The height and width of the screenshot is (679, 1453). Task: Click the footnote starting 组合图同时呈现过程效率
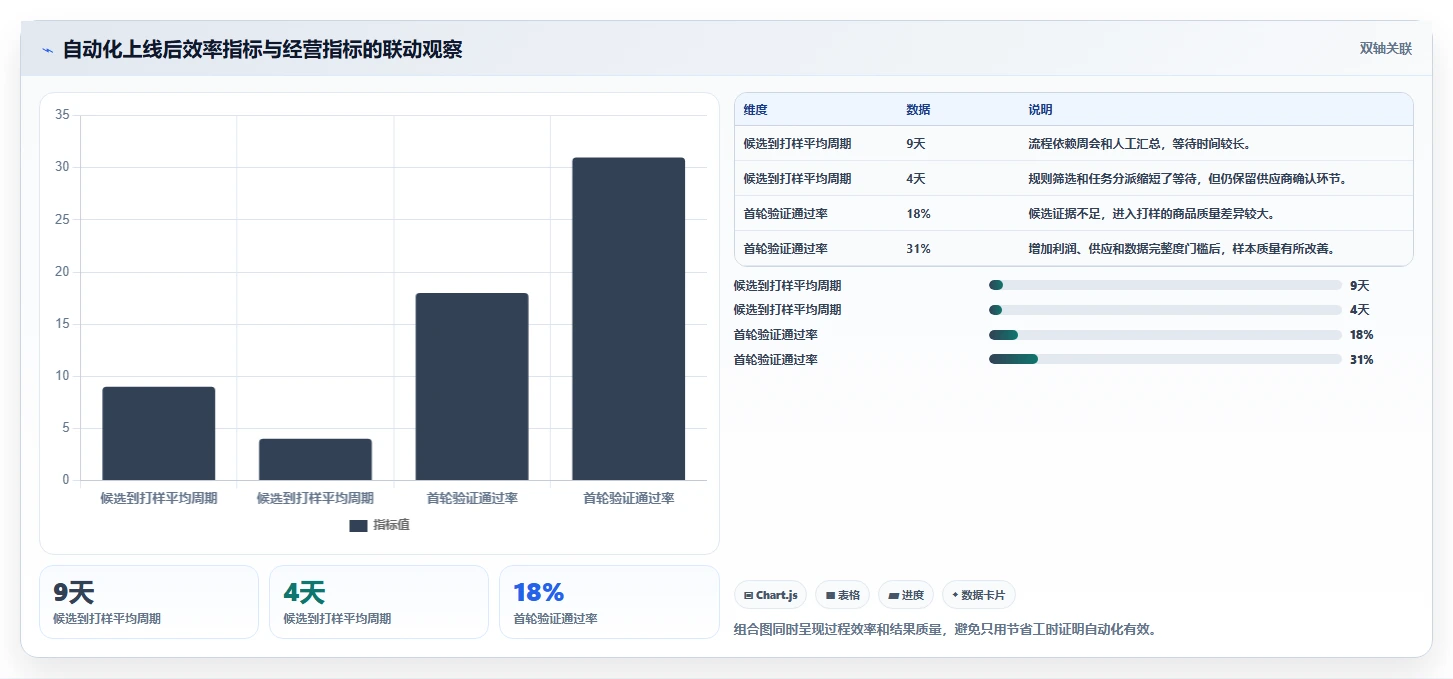946,630
